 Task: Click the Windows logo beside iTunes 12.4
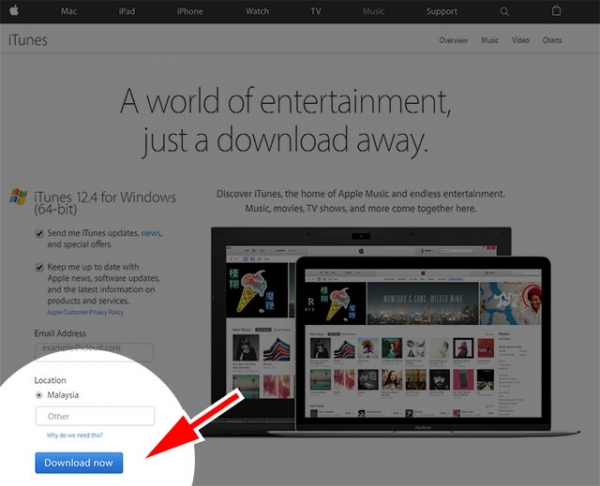point(18,197)
